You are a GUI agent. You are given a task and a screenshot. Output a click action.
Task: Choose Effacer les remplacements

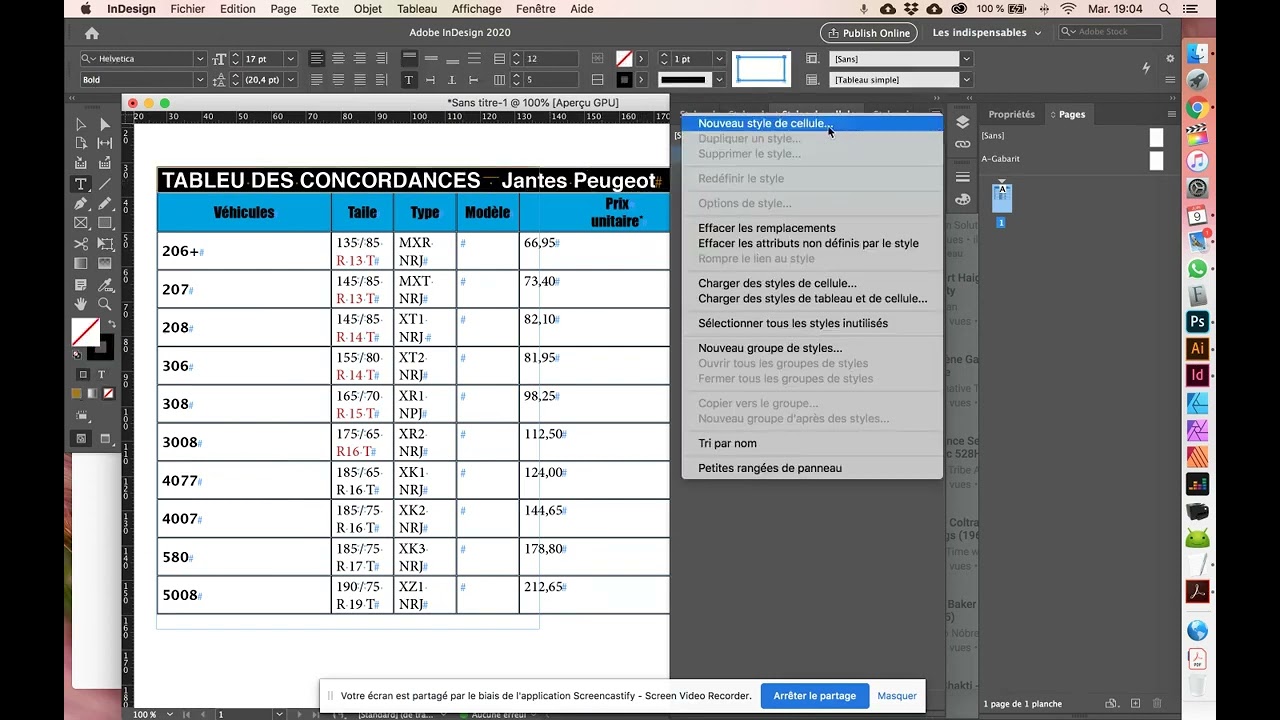tap(767, 228)
